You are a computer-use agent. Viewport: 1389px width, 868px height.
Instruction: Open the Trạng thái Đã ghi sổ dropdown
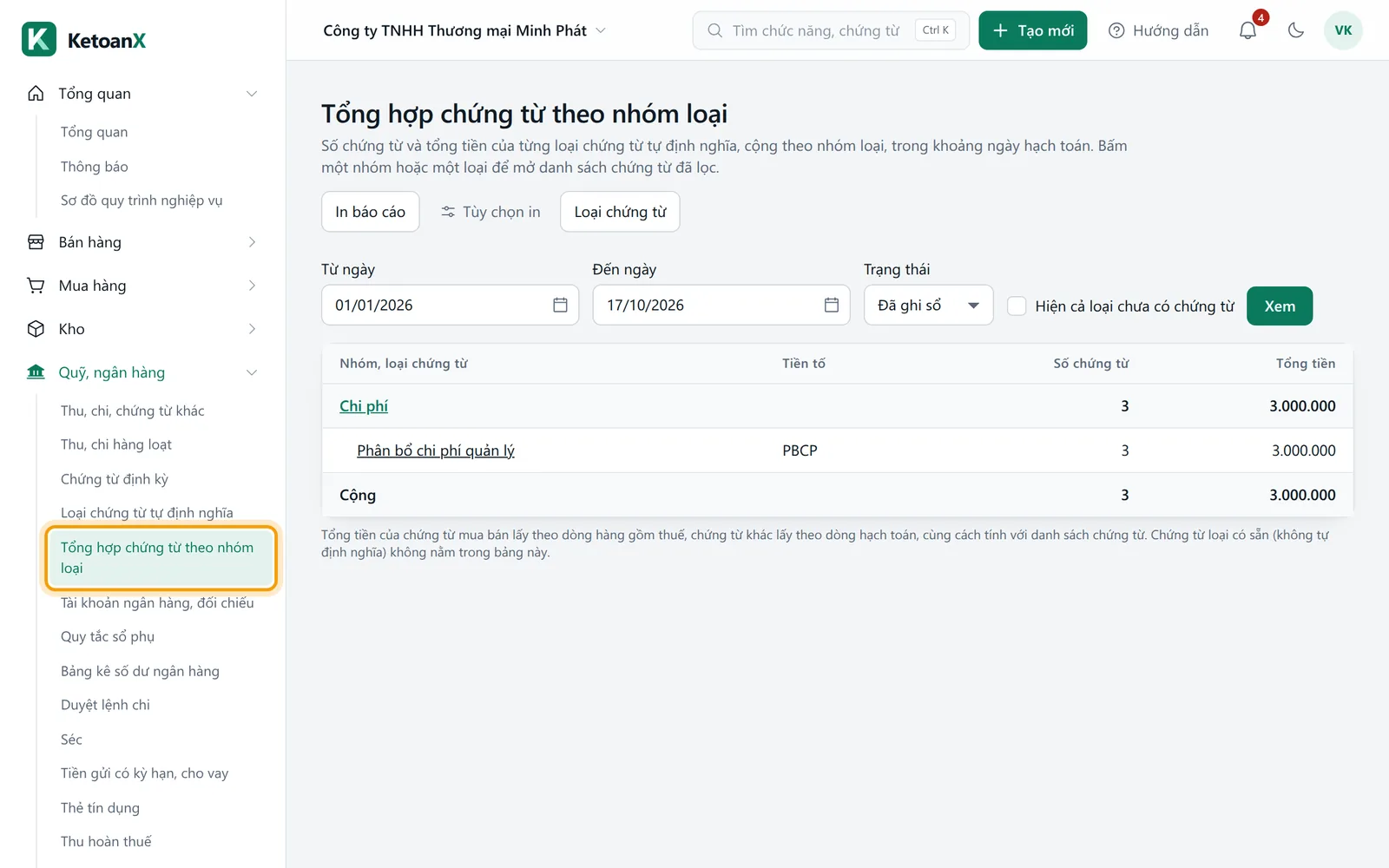click(x=928, y=305)
